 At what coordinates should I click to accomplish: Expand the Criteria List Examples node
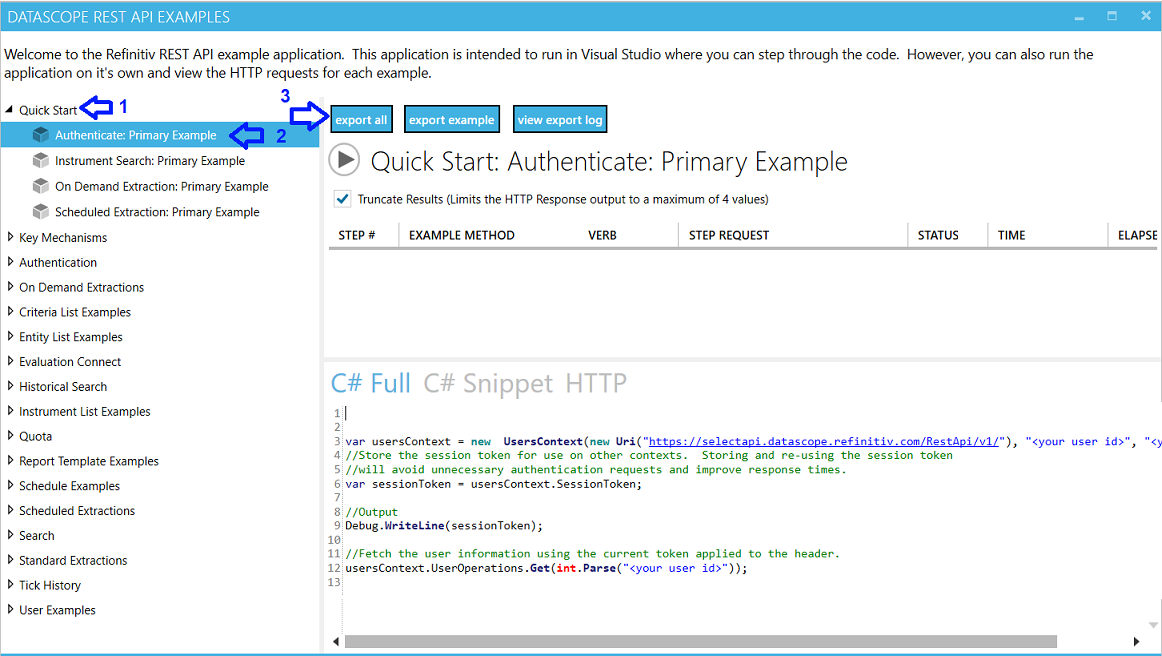coord(10,312)
